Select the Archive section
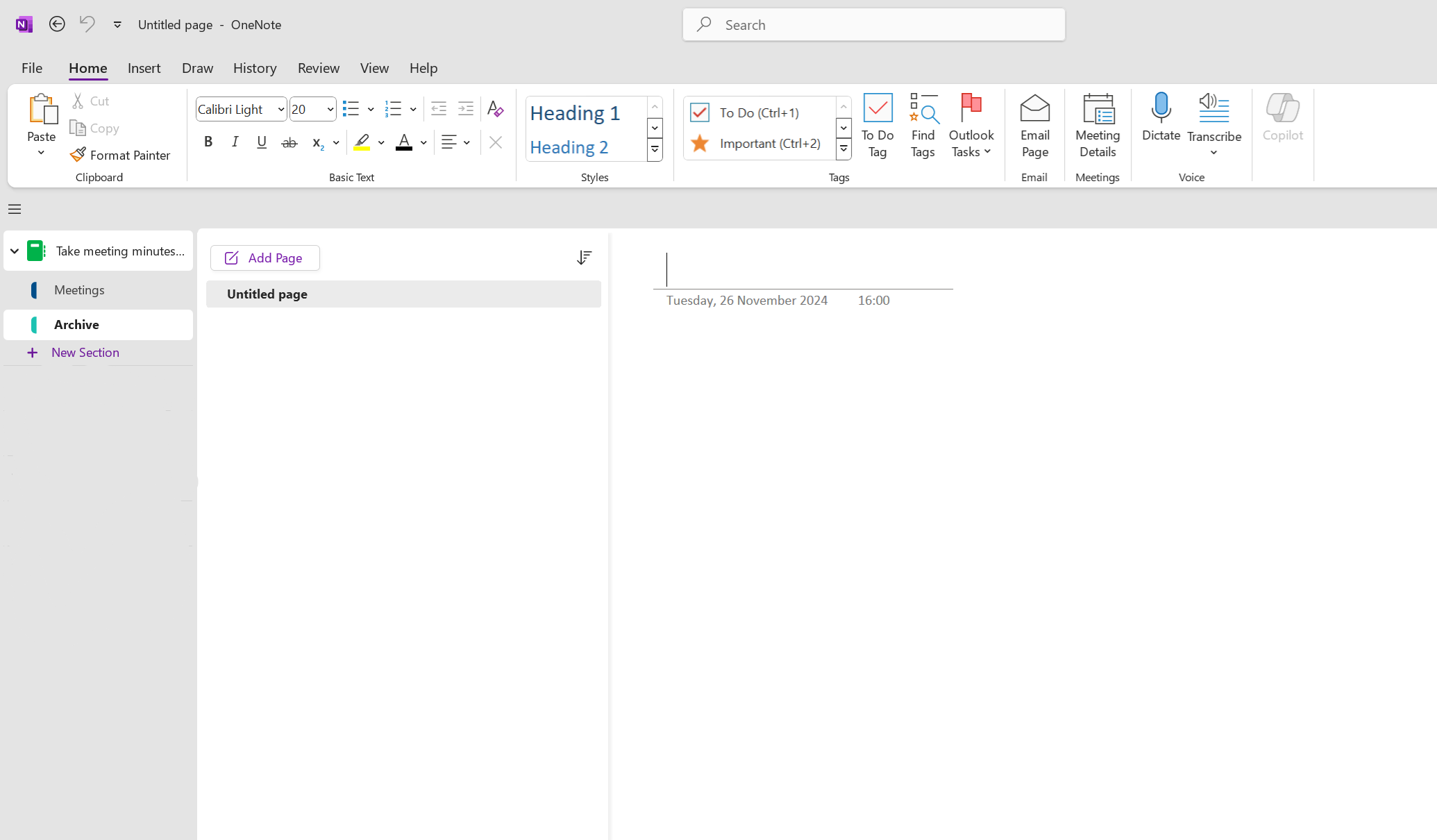The image size is (1437, 840). (x=98, y=325)
